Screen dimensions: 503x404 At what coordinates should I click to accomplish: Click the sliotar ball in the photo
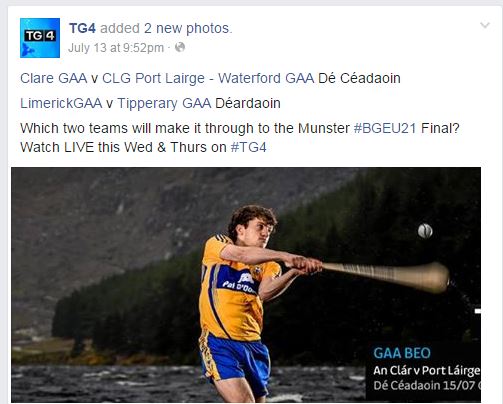[425, 231]
